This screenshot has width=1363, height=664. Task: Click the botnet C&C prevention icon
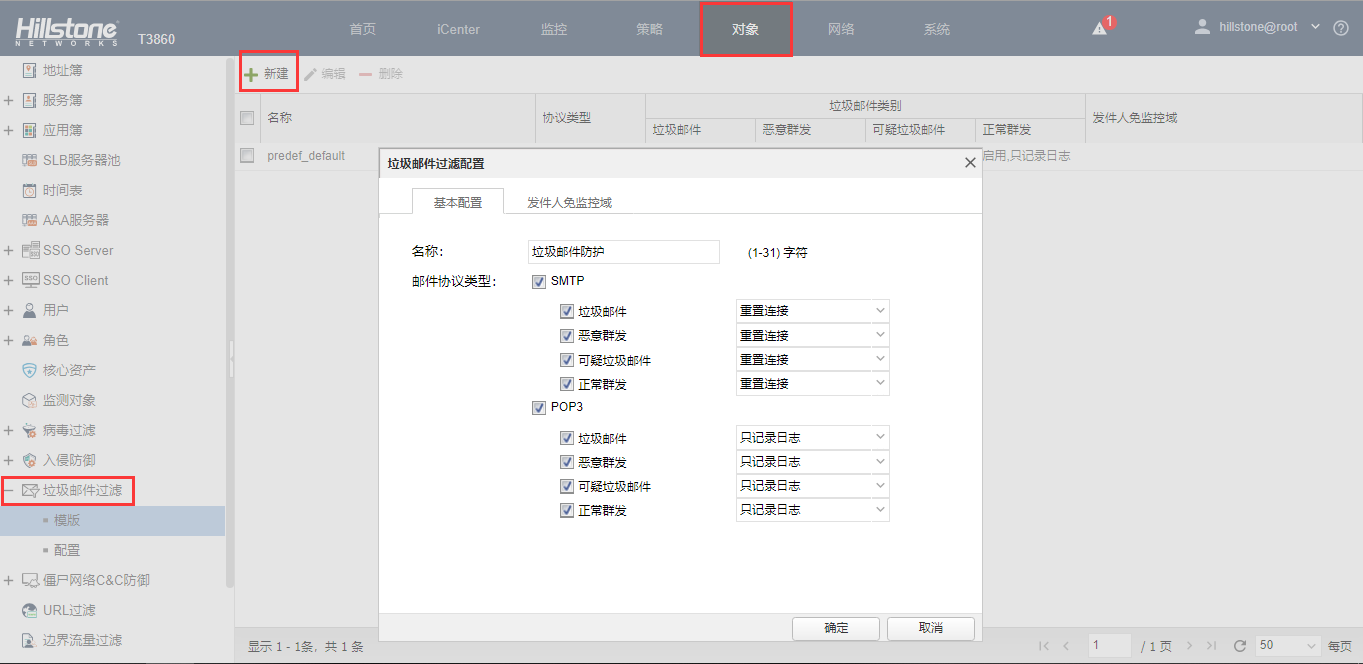pos(30,580)
